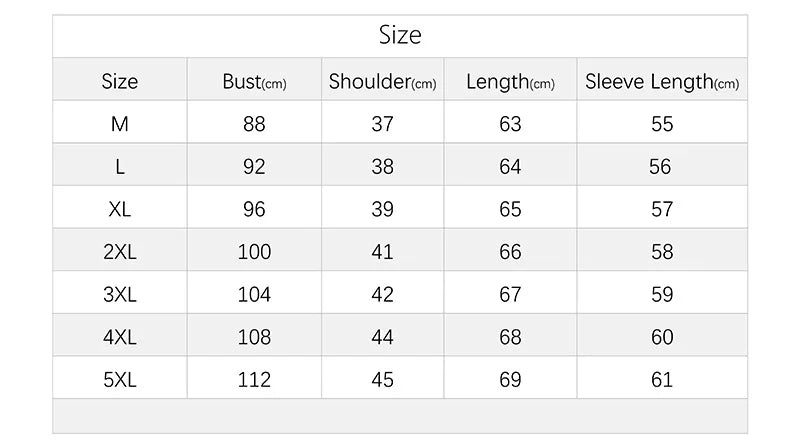Click the Size column header
The width and height of the screenshot is (800, 447).
[x=120, y=82]
